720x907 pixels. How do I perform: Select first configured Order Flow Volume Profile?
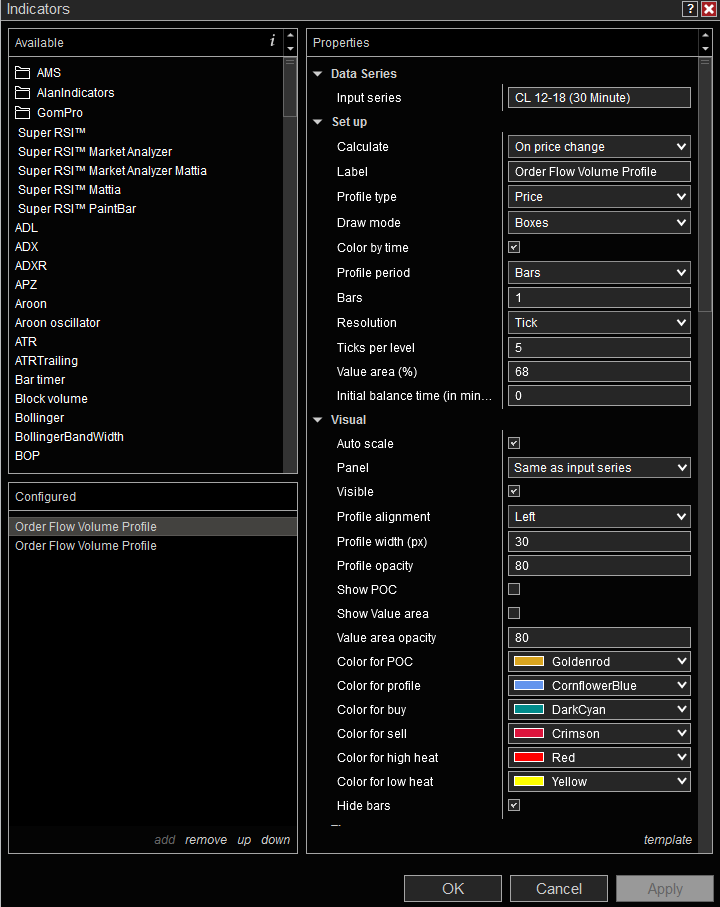point(153,526)
